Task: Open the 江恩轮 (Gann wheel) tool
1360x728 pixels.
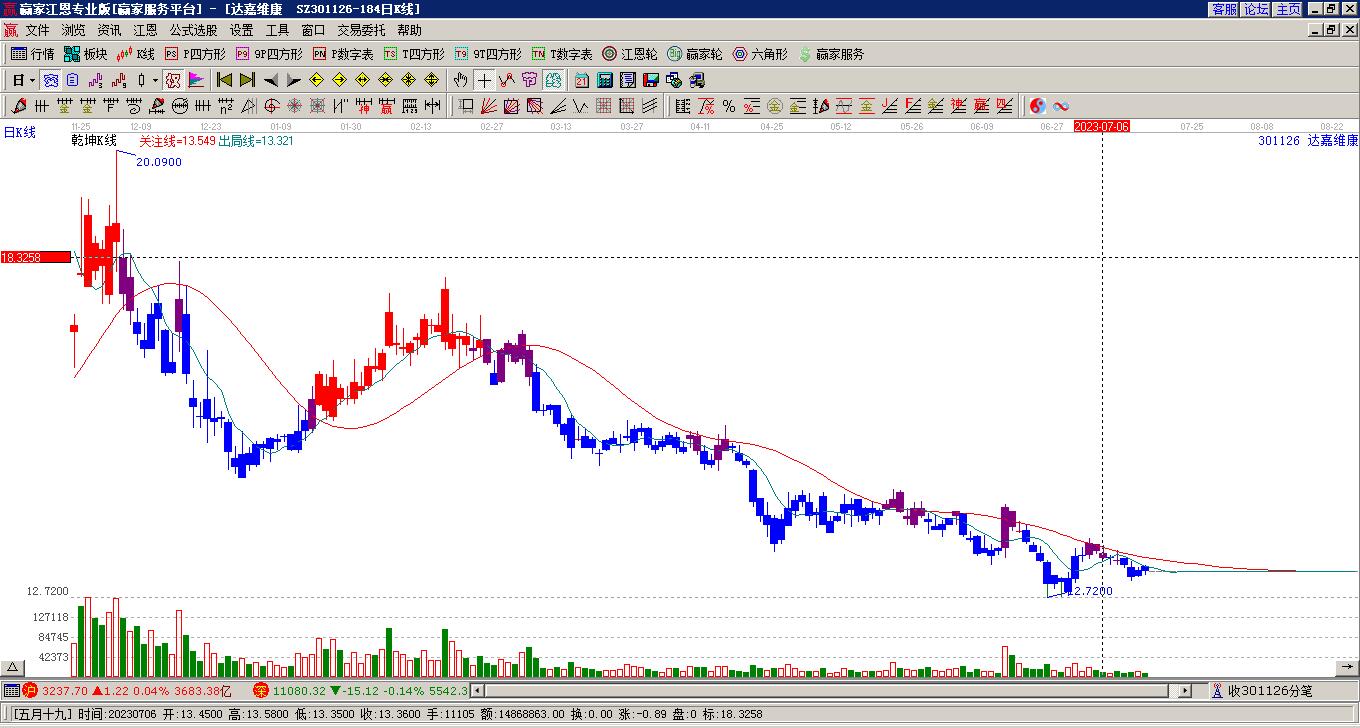Action: pyautogui.click(x=630, y=54)
